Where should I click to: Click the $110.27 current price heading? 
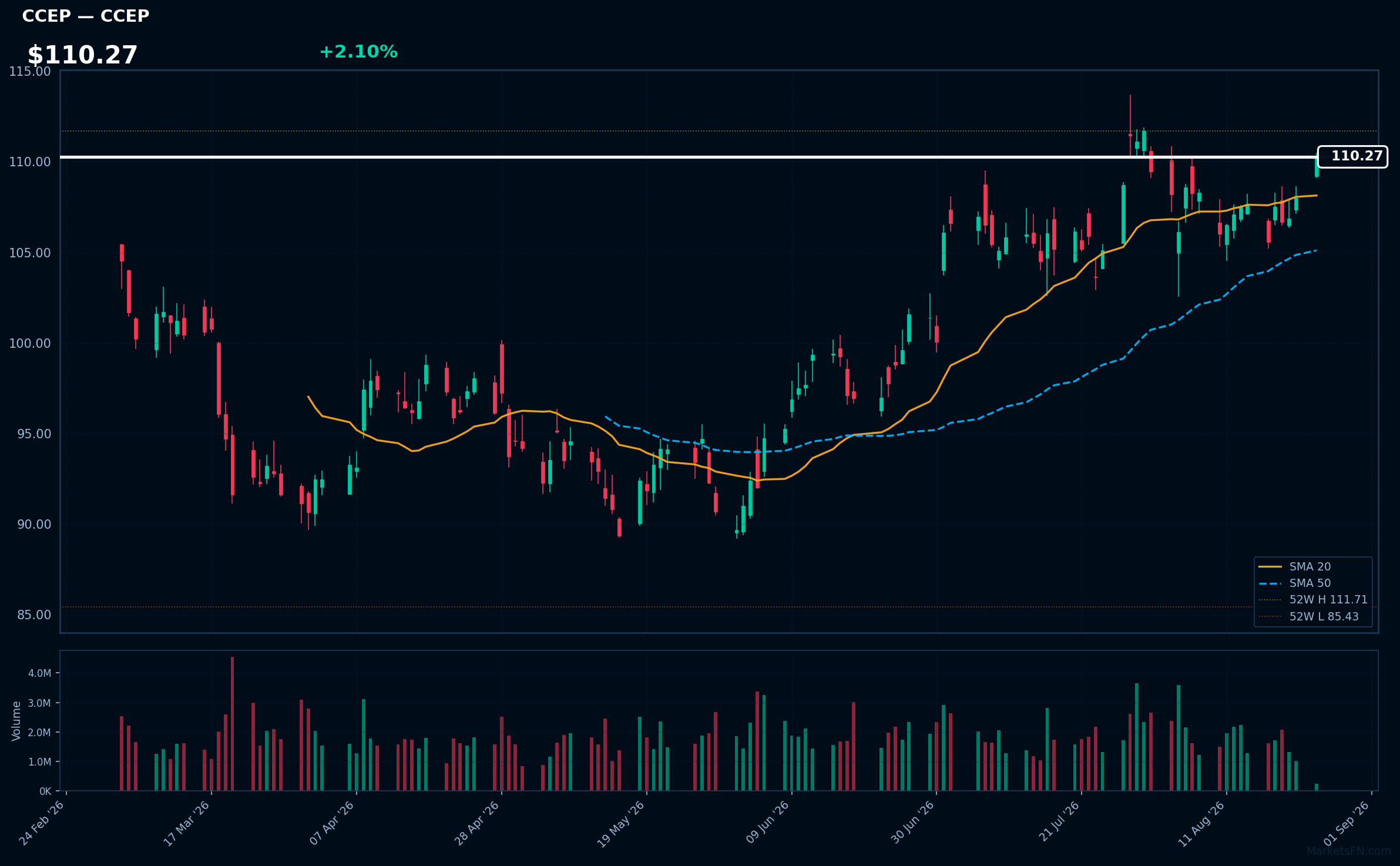tap(82, 55)
